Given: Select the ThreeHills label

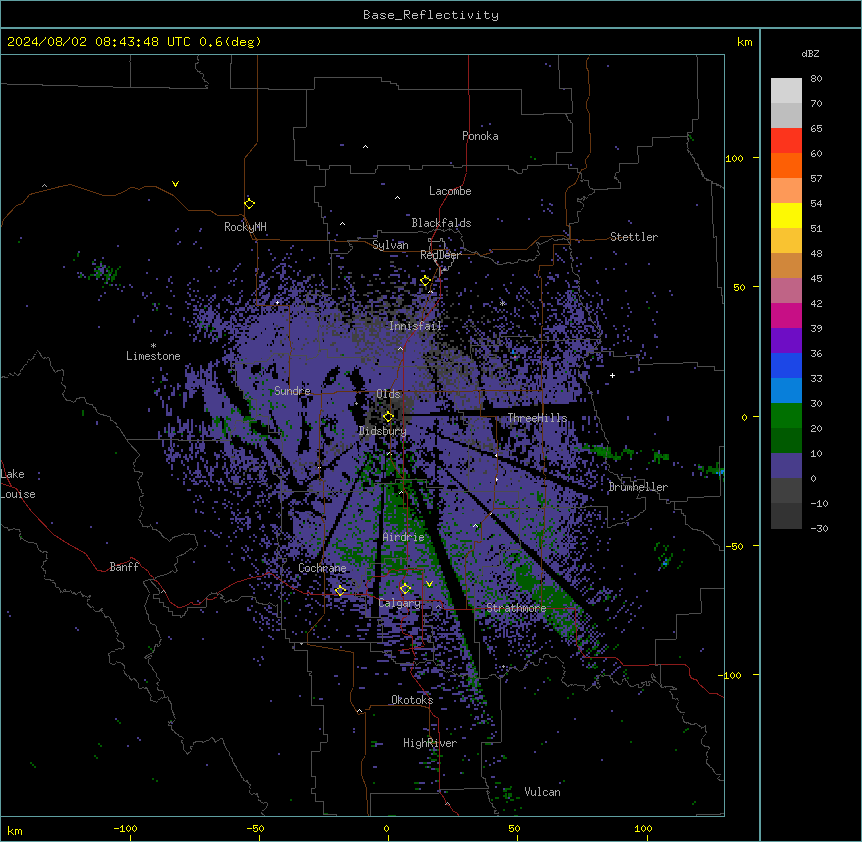Looking at the screenshot, I should [x=537, y=418].
